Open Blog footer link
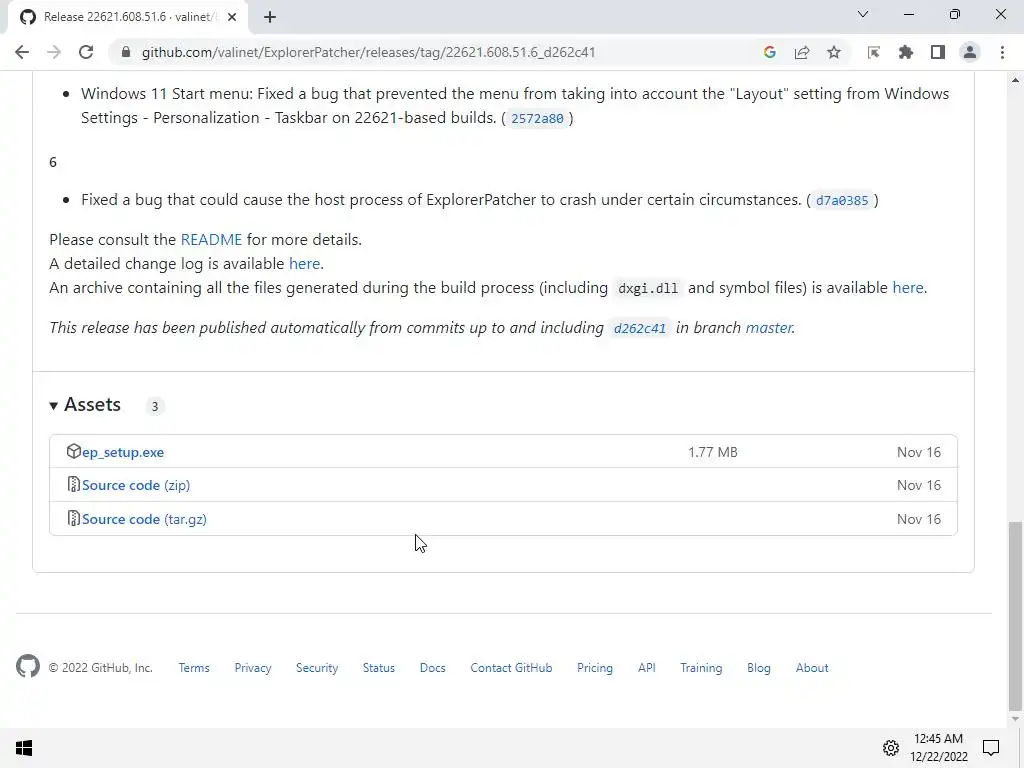Viewport: 1024px width, 768px height. (x=759, y=667)
